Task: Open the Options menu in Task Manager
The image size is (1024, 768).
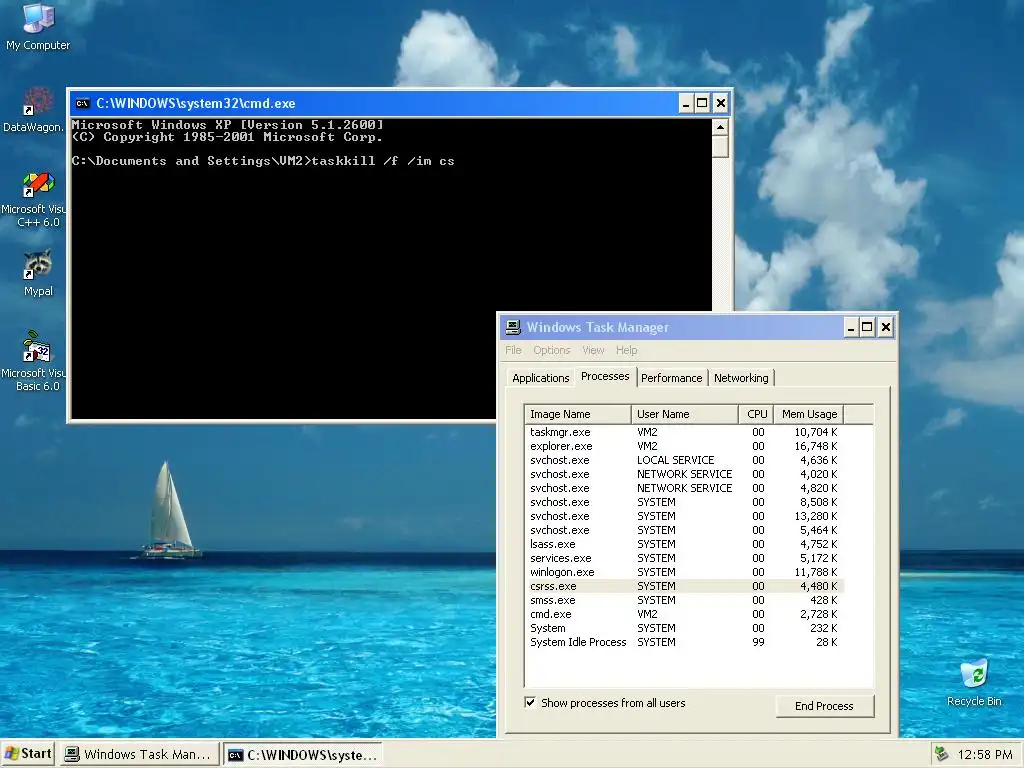Action: pyautogui.click(x=552, y=350)
